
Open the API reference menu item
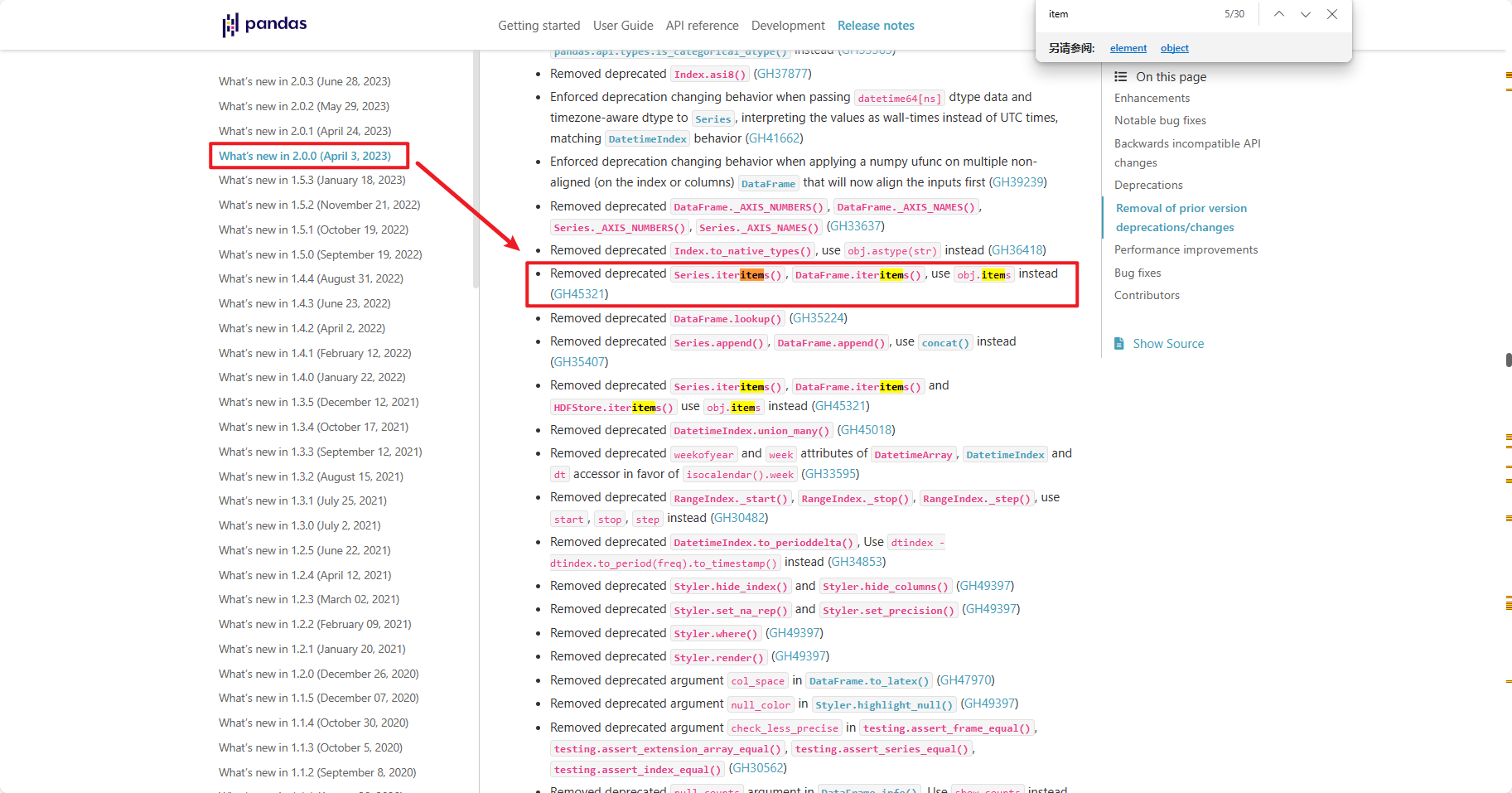(702, 26)
